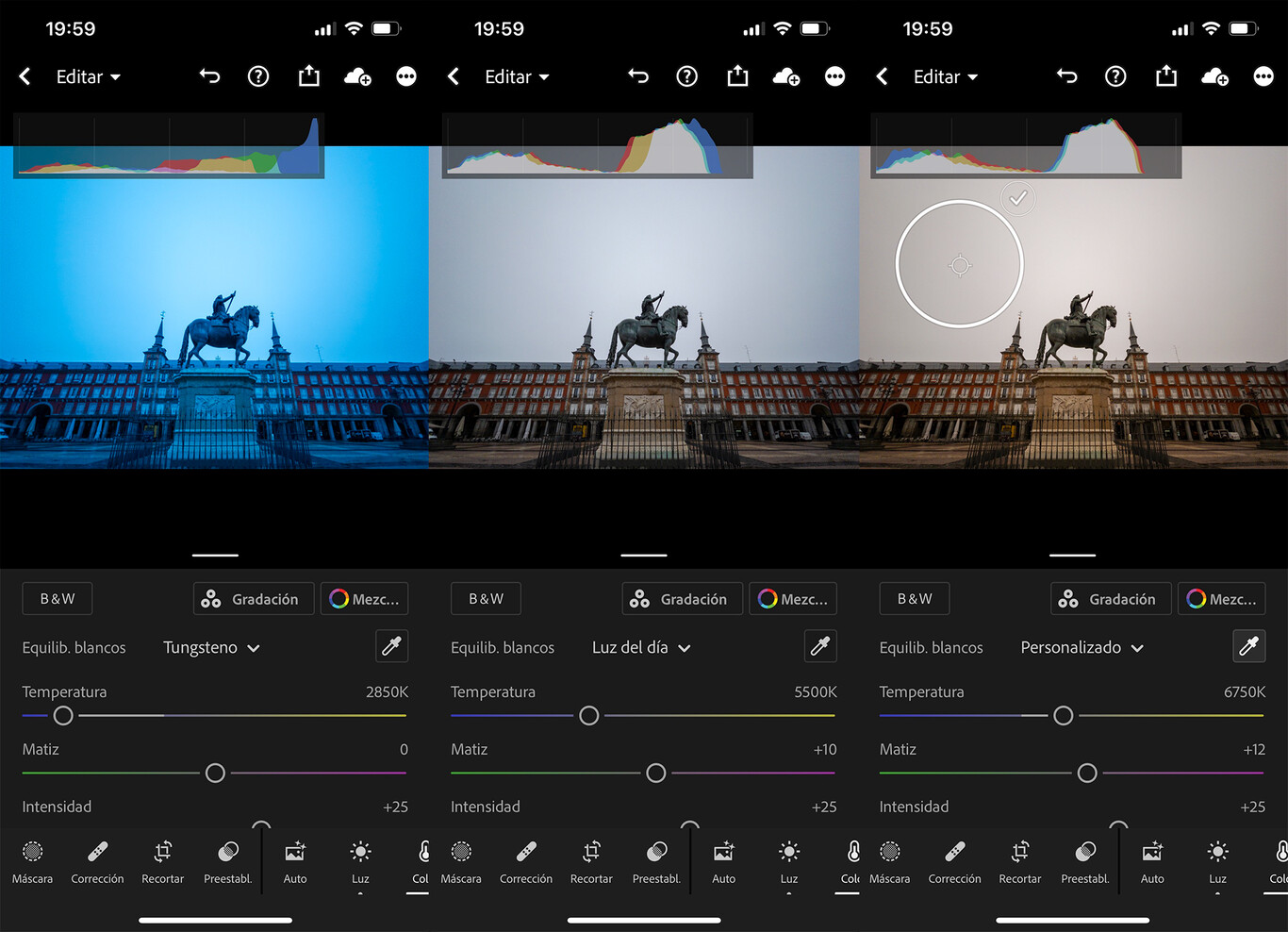Open help icon in the Luz del día screen
The height and width of the screenshot is (932, 1288).
point(687,76)
